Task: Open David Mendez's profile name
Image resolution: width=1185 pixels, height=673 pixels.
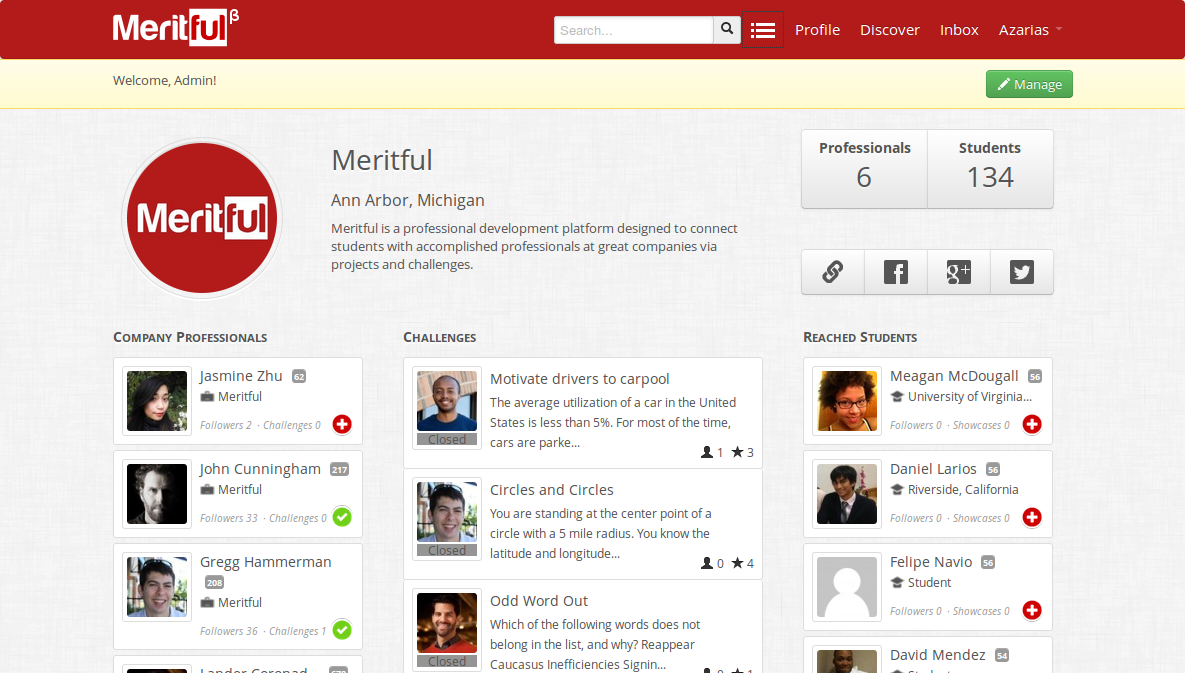Action: pyautogui.click(x=938, y=655)
